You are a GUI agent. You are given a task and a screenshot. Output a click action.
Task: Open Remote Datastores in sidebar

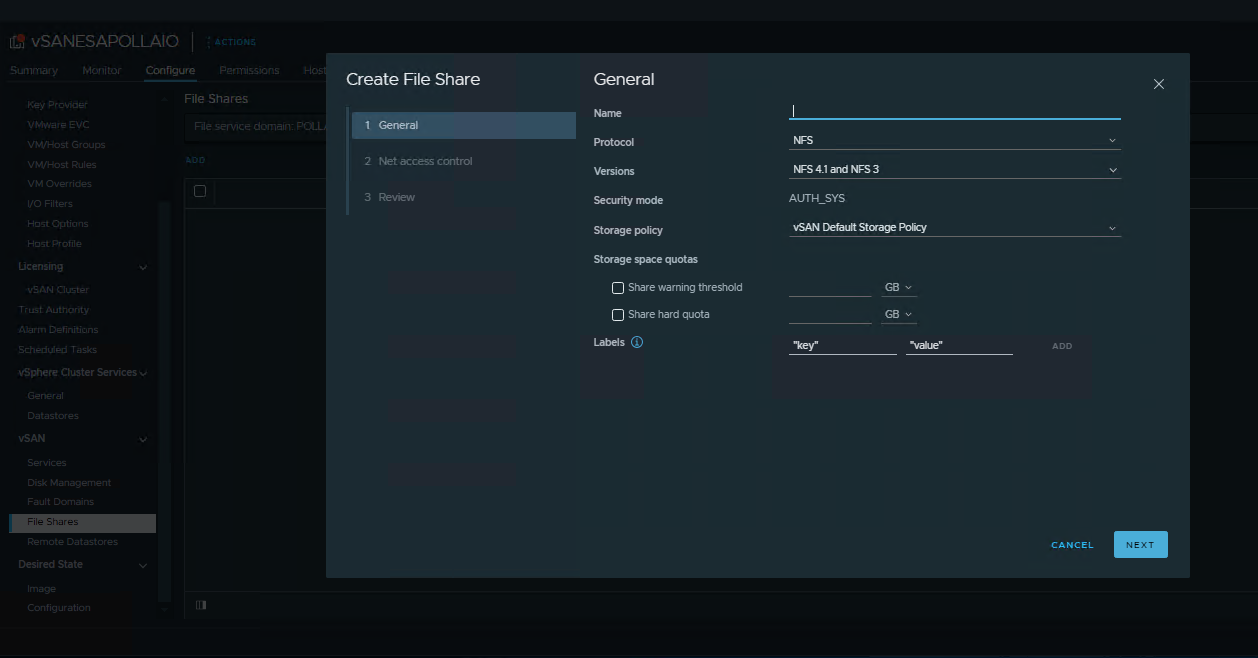72,542
